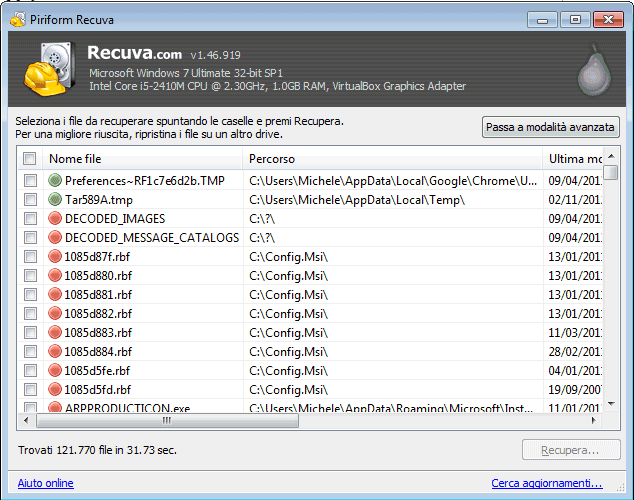Sort by the Percorso column header
This screenshot has width=634, height=500.
pyautogui.click(x=393, y=158)
